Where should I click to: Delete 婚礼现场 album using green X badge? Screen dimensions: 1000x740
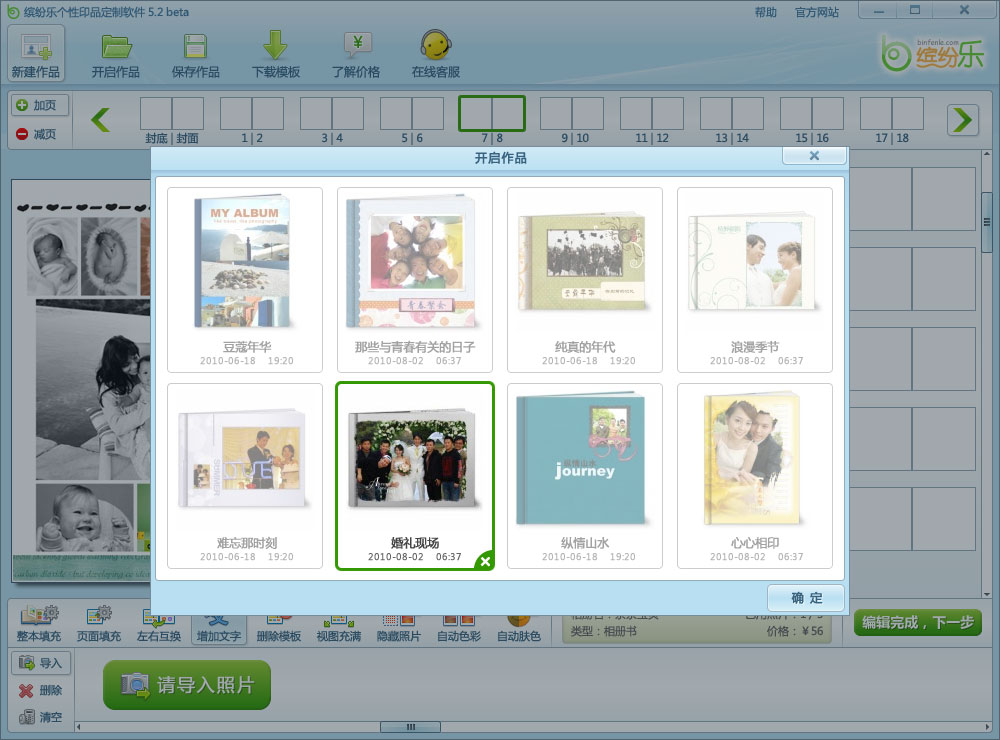484,562
